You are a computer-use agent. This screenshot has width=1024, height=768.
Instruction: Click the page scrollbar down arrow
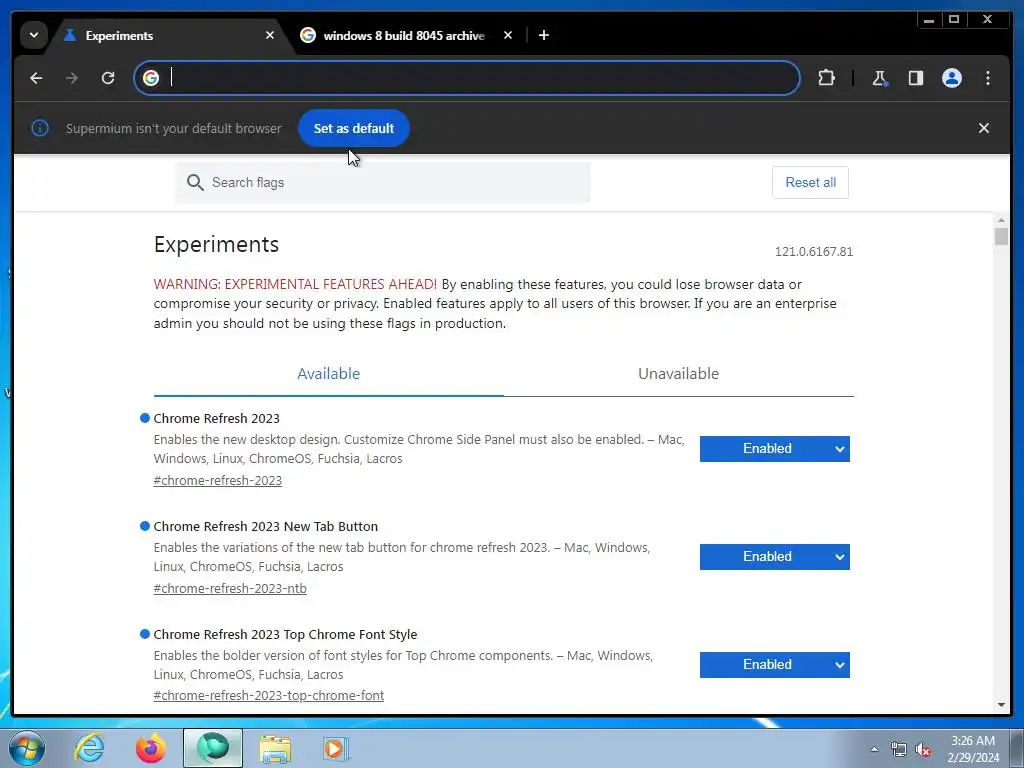point(1001,705)
